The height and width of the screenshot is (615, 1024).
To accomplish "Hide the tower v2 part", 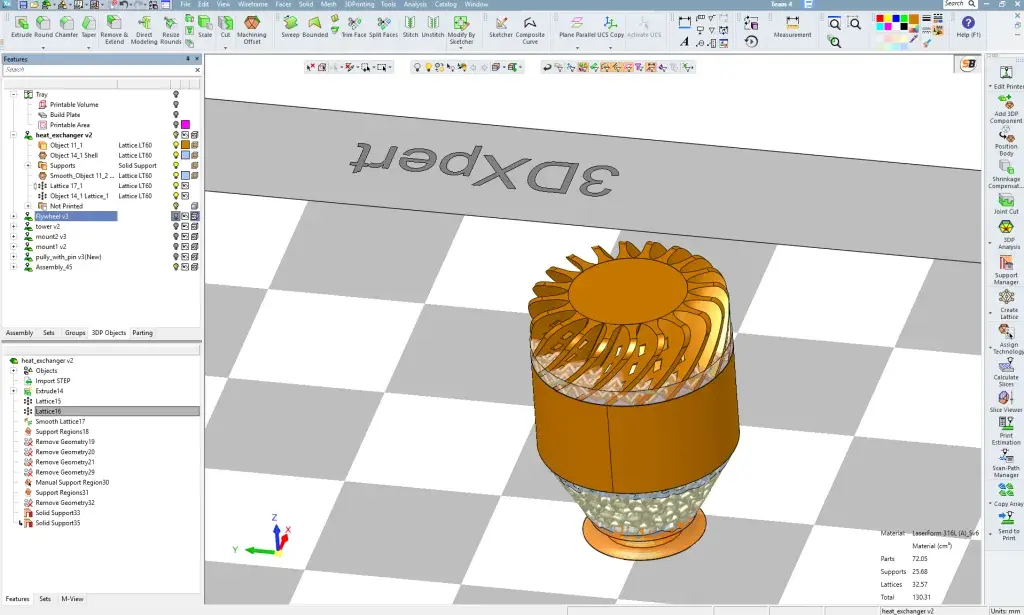I will [176, 226].
